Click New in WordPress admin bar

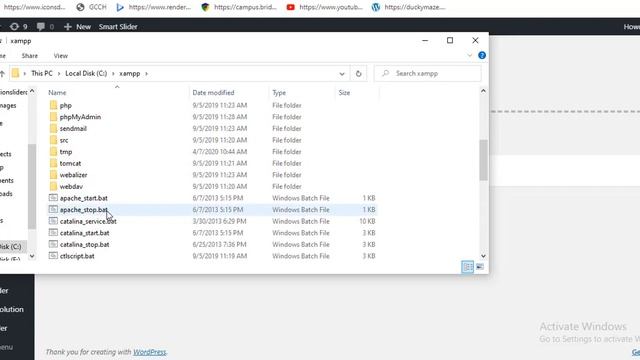click(78, 27)
